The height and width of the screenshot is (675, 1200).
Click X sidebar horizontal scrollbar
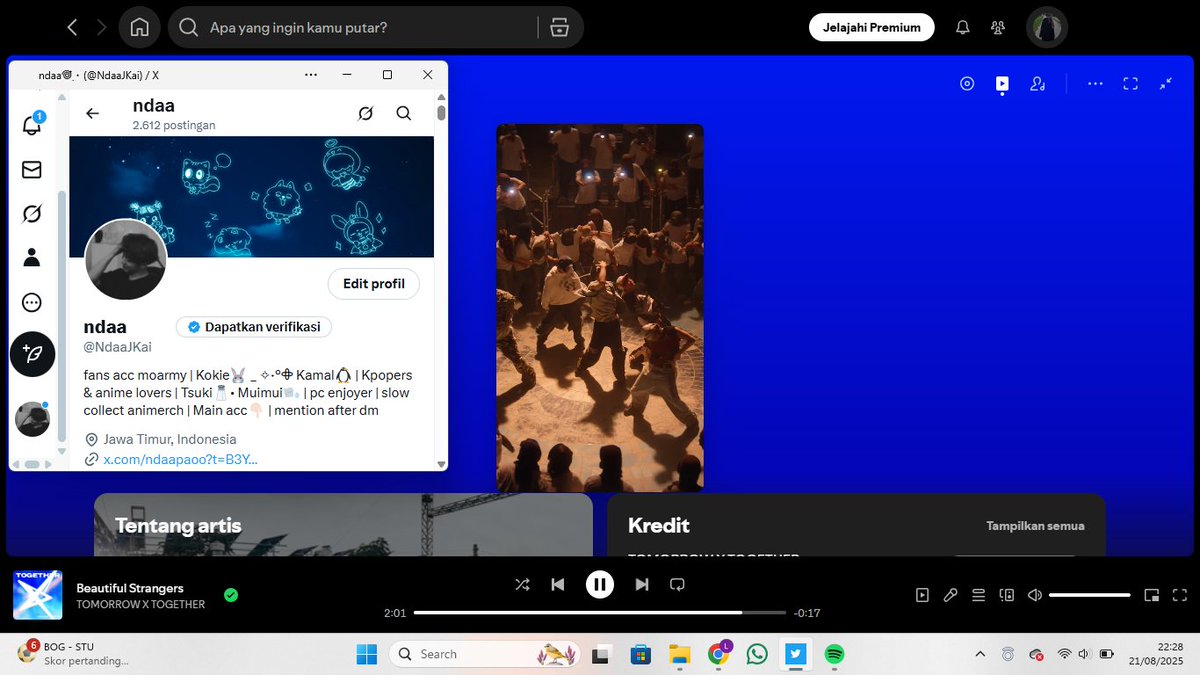coord(31,464)
